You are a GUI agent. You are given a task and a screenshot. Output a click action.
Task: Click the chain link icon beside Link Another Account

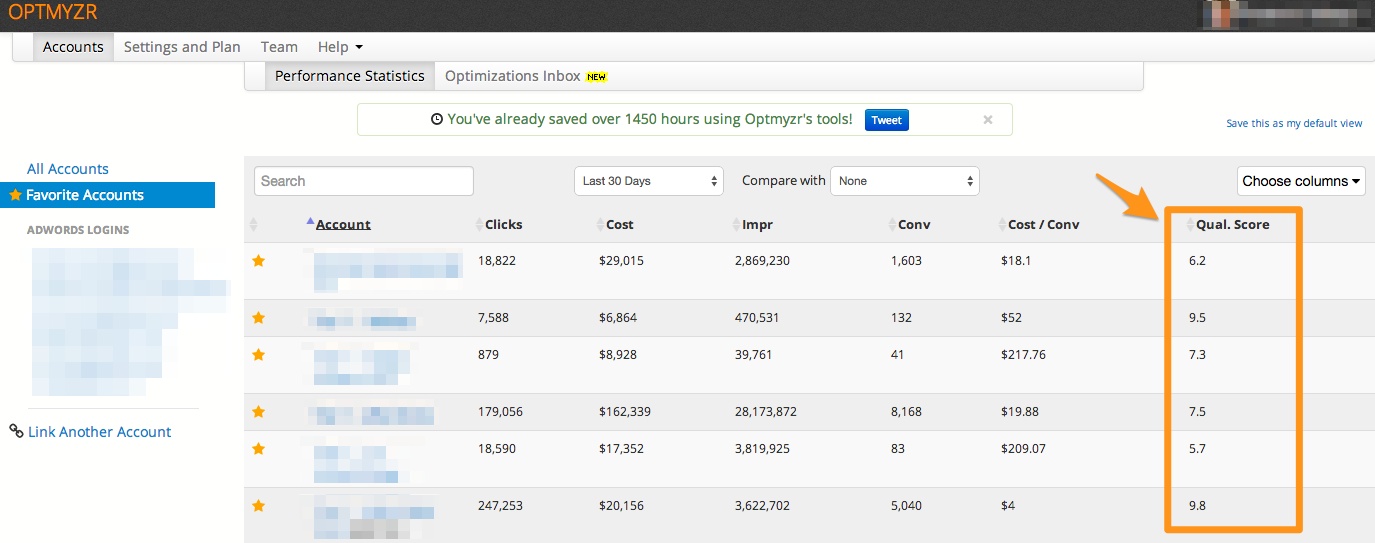coord(16,431)
